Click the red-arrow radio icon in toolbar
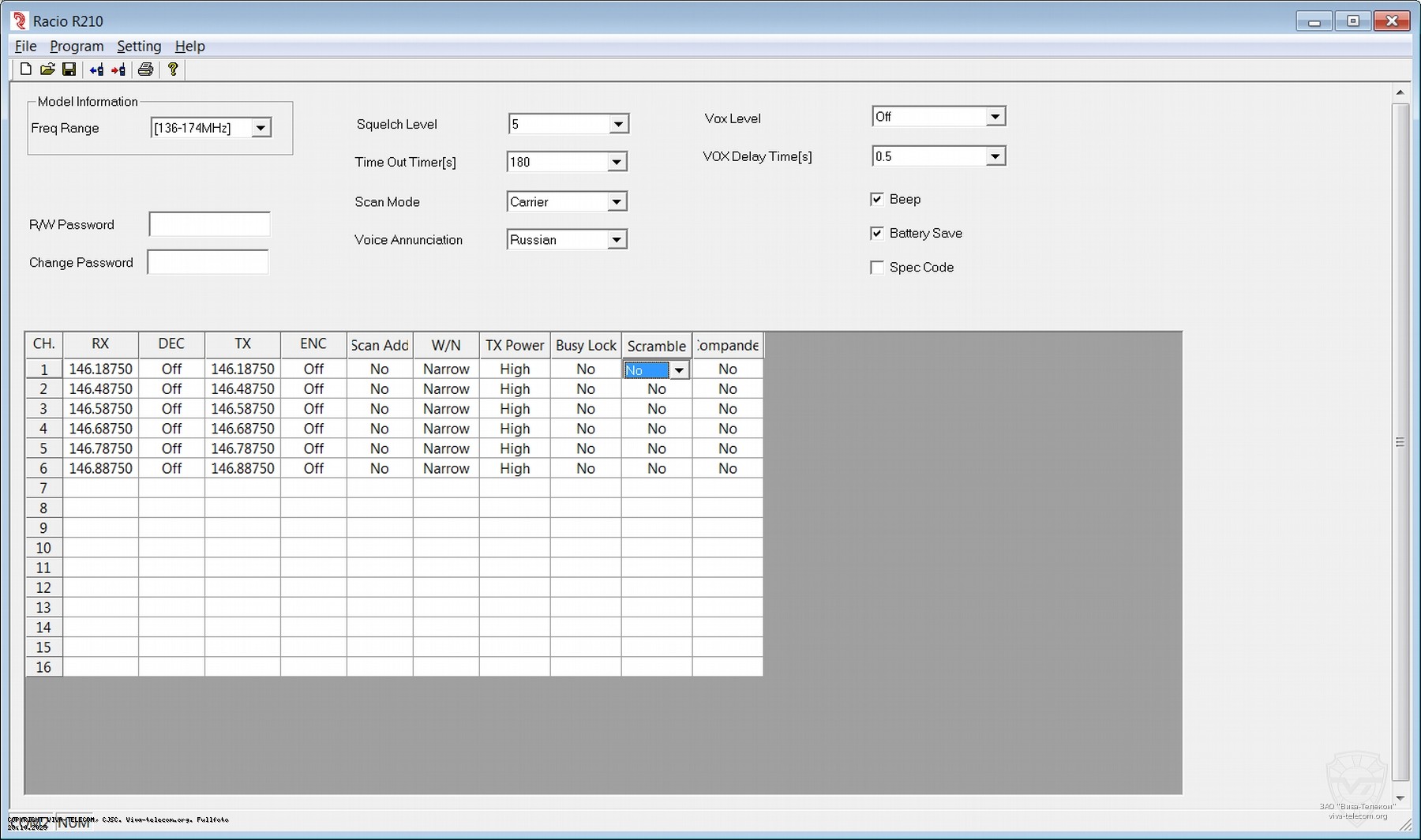The width and height of the screenshot is (1421, 840). tap(118, 69)
